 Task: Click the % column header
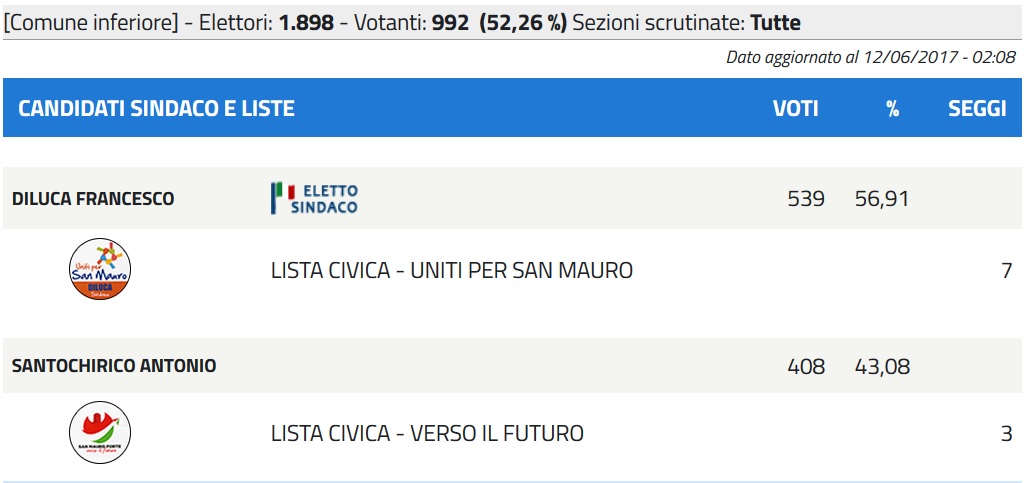(892, 109)
